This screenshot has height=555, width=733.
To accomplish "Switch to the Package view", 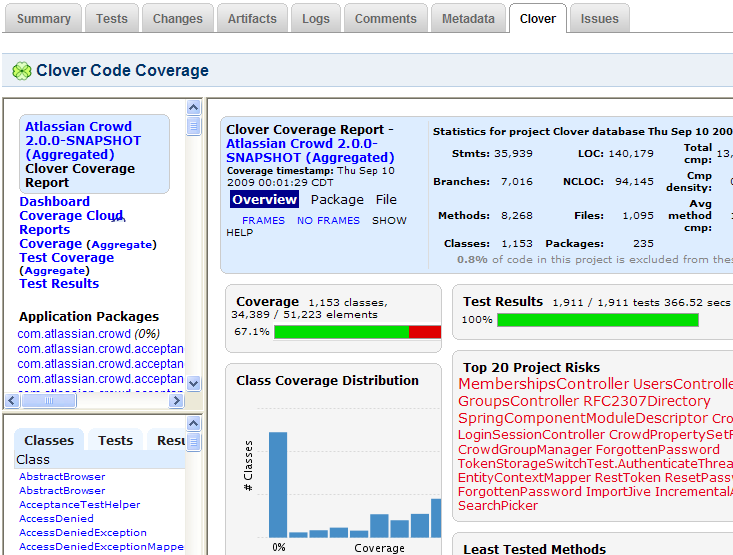I will pos(337,200).
